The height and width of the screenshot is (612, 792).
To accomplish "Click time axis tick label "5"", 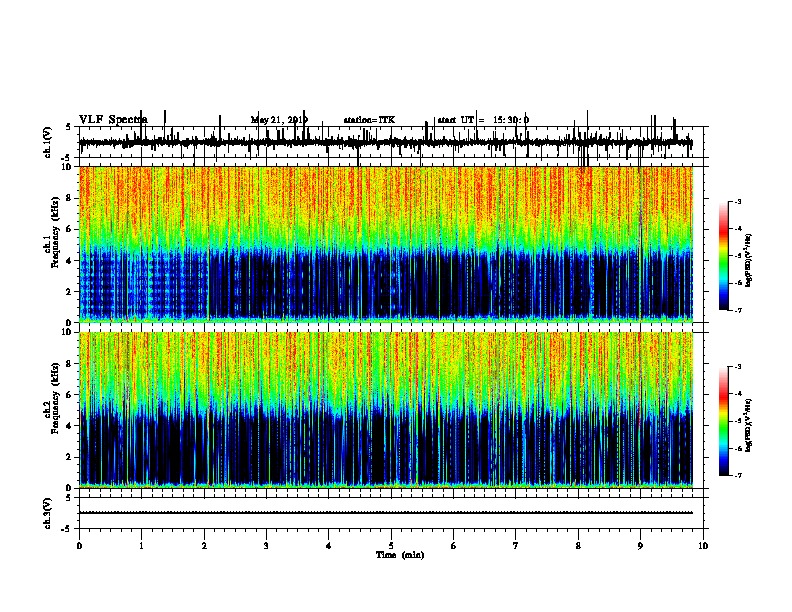I will pos(391,546).
